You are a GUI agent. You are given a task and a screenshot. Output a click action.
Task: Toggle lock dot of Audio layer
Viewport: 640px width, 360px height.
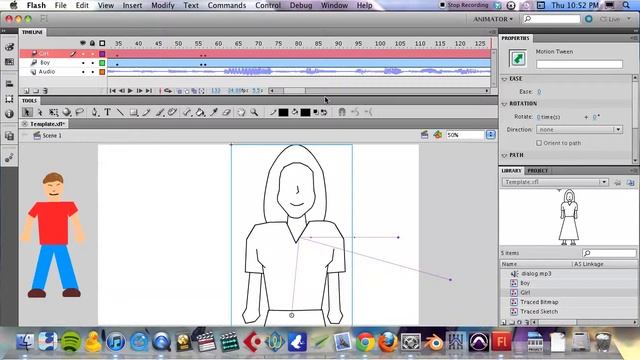click(93, 72)
